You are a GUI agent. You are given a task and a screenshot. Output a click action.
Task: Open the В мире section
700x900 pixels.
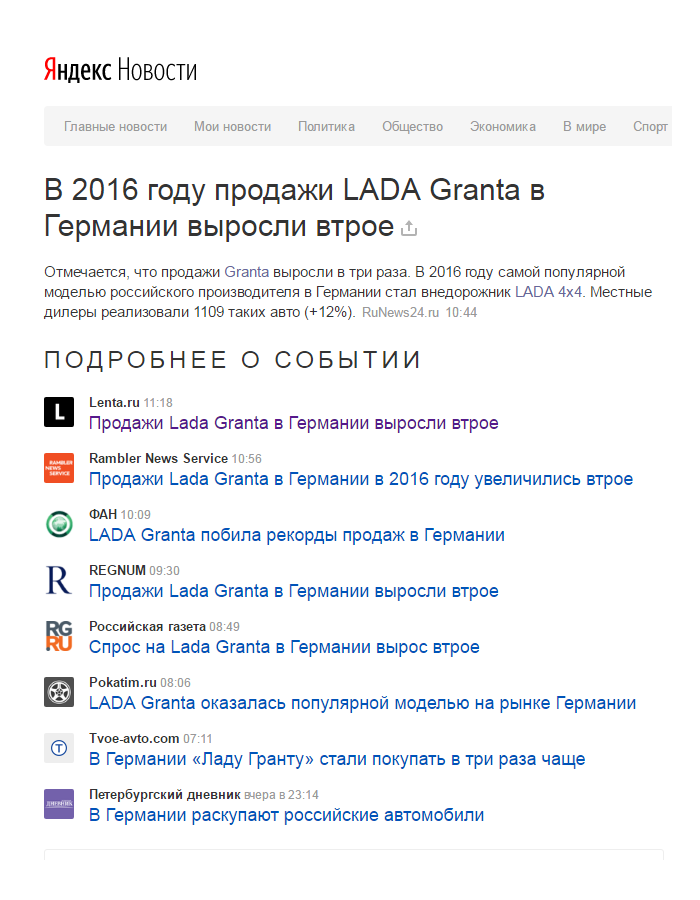(584, 126)
